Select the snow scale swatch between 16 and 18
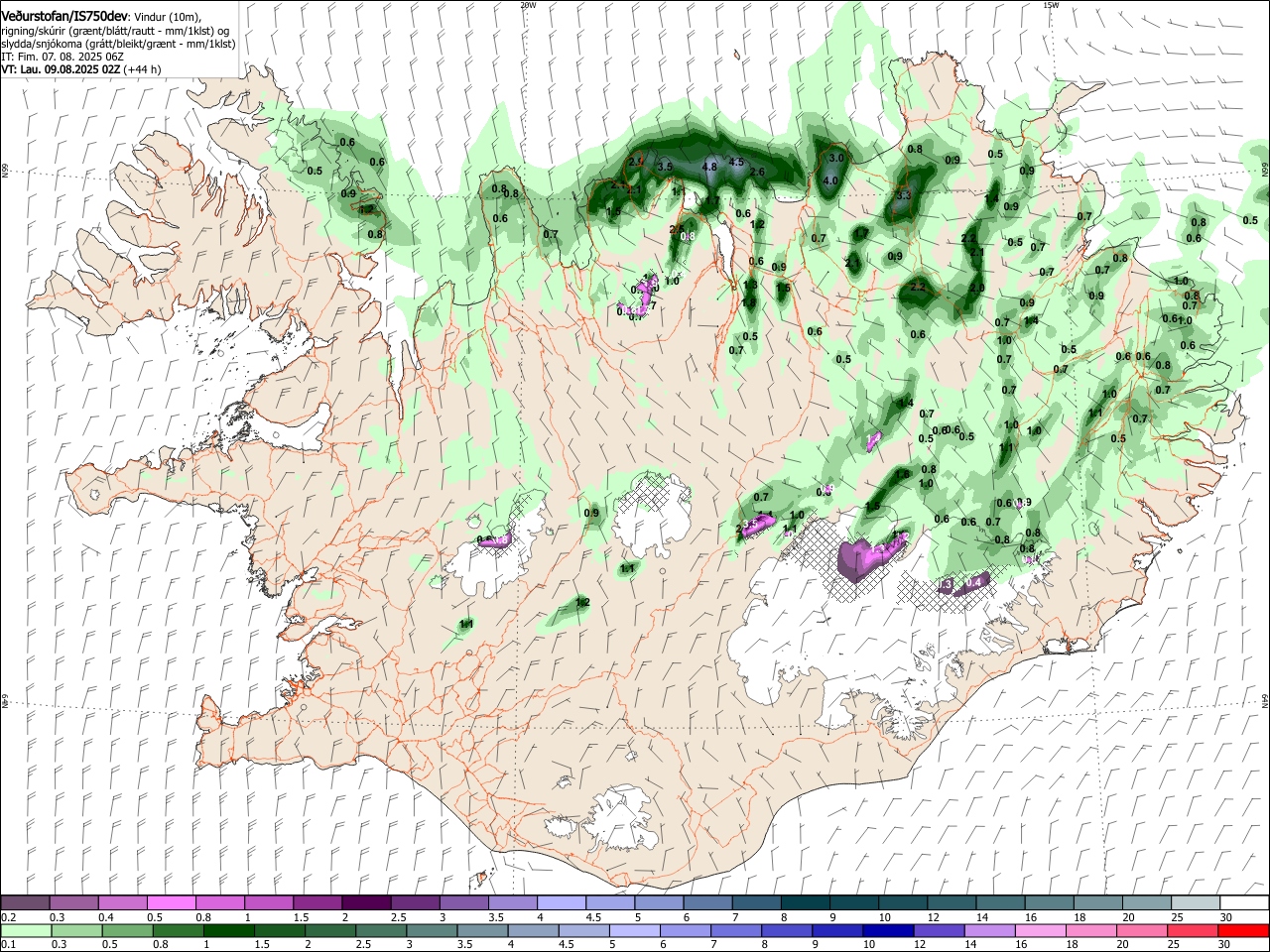Image resolution: width=1270 pixels, height=952 pixels. (1050, 902)
